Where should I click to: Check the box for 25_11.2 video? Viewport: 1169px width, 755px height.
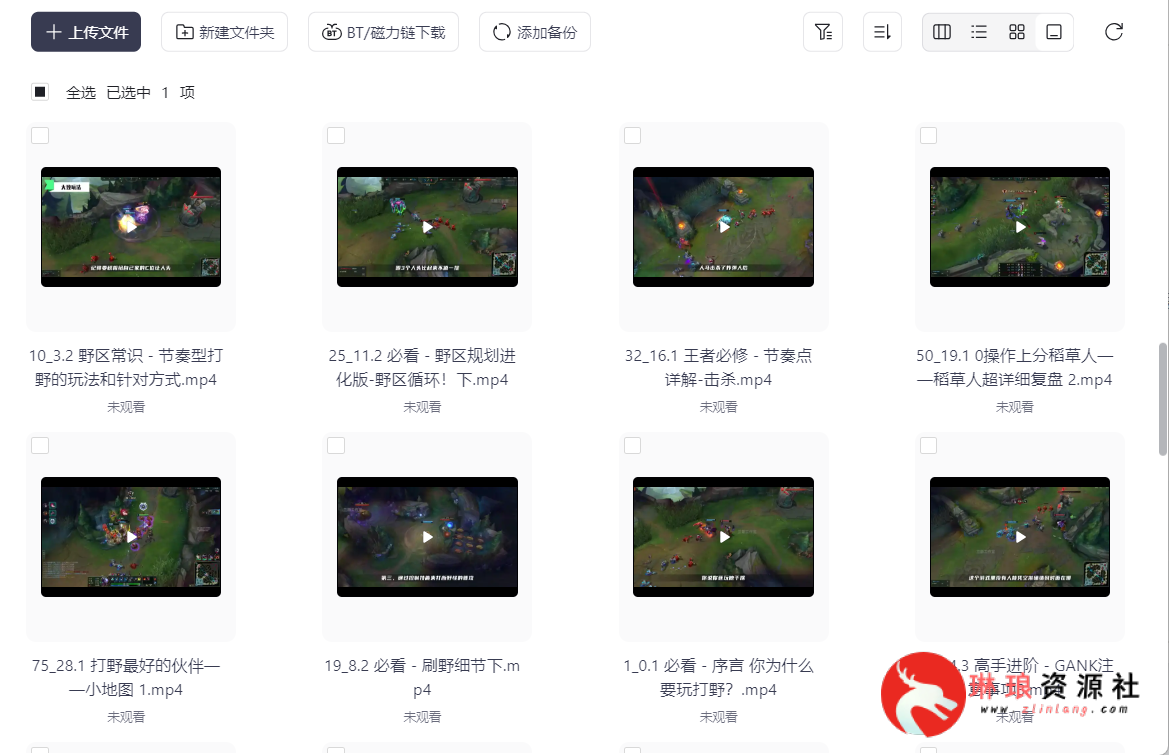pyautogui.click(x=336, y=135)
